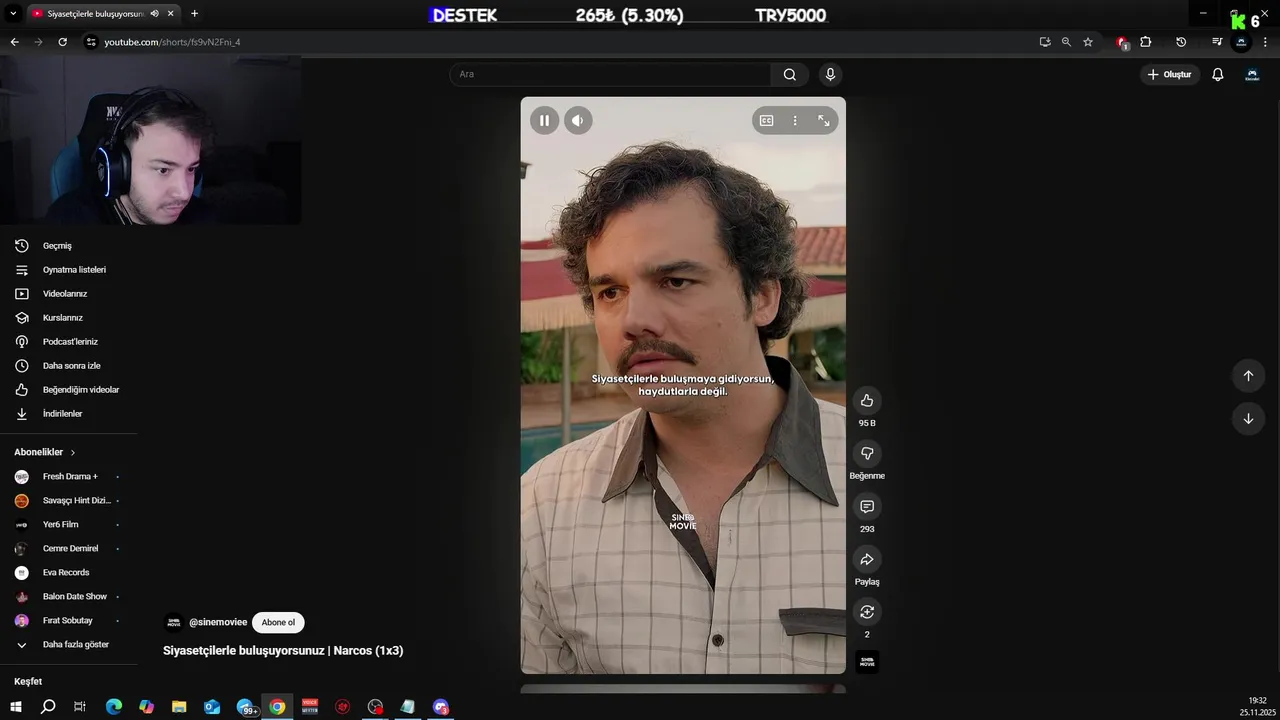Open the red extension with badge 1
The height and width of the screenshot is (720, 1280).
1122,42
